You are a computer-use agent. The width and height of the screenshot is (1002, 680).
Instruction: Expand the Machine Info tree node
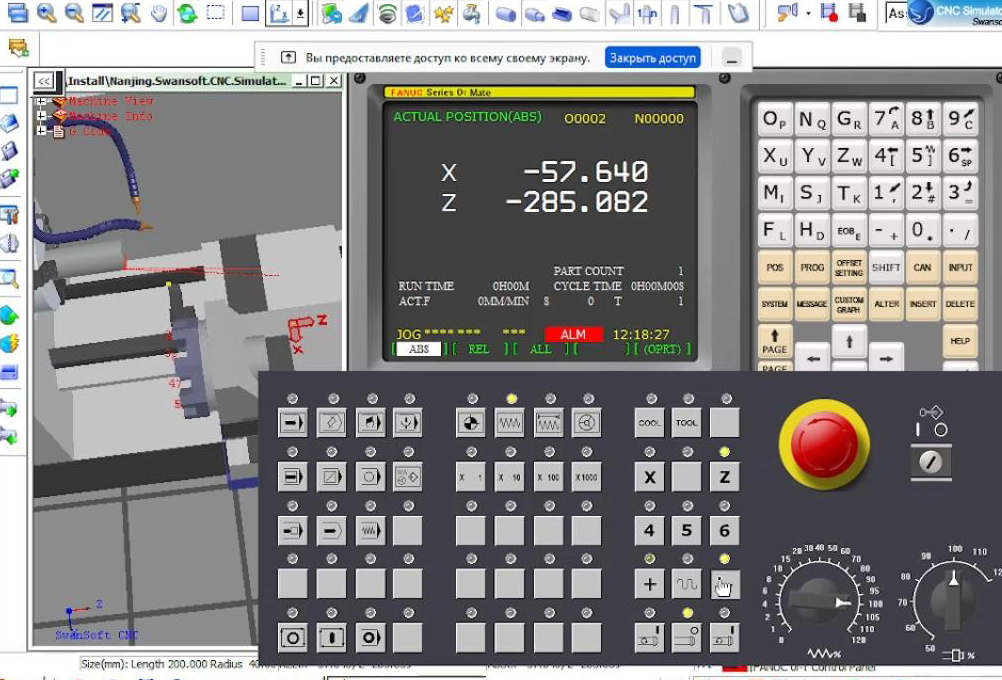(41, 116)
